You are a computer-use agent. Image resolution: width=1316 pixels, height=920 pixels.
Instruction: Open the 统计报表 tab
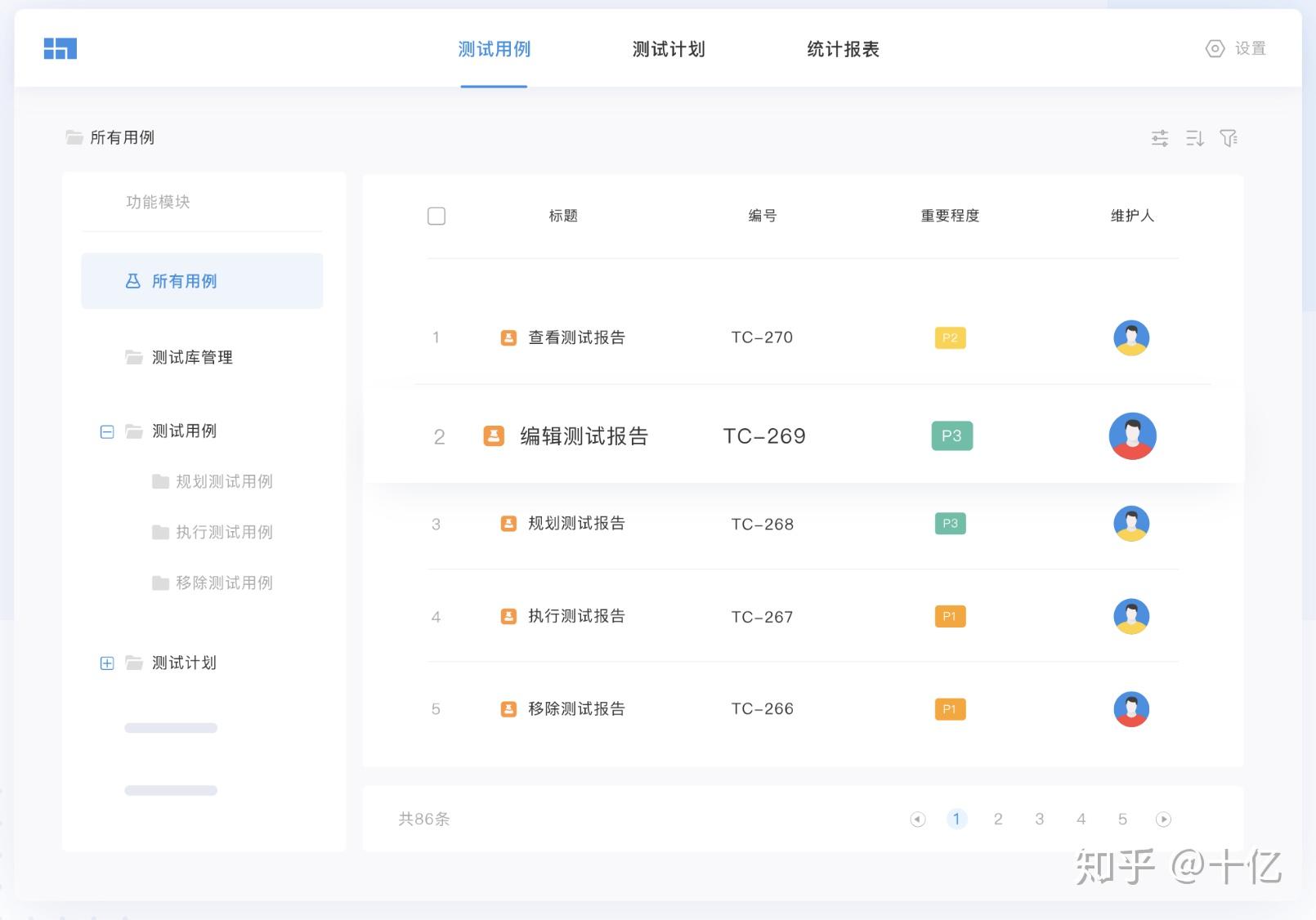pyautogui.click(x=843, y=49)
